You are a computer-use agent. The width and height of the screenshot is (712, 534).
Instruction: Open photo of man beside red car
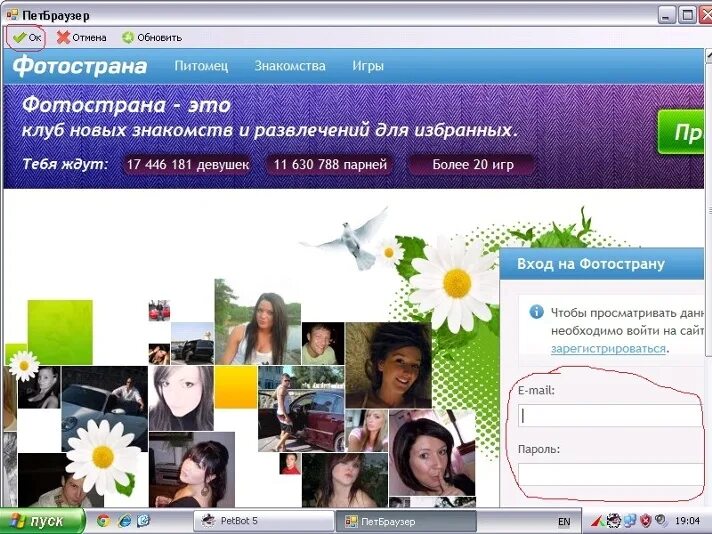point(301,409)
